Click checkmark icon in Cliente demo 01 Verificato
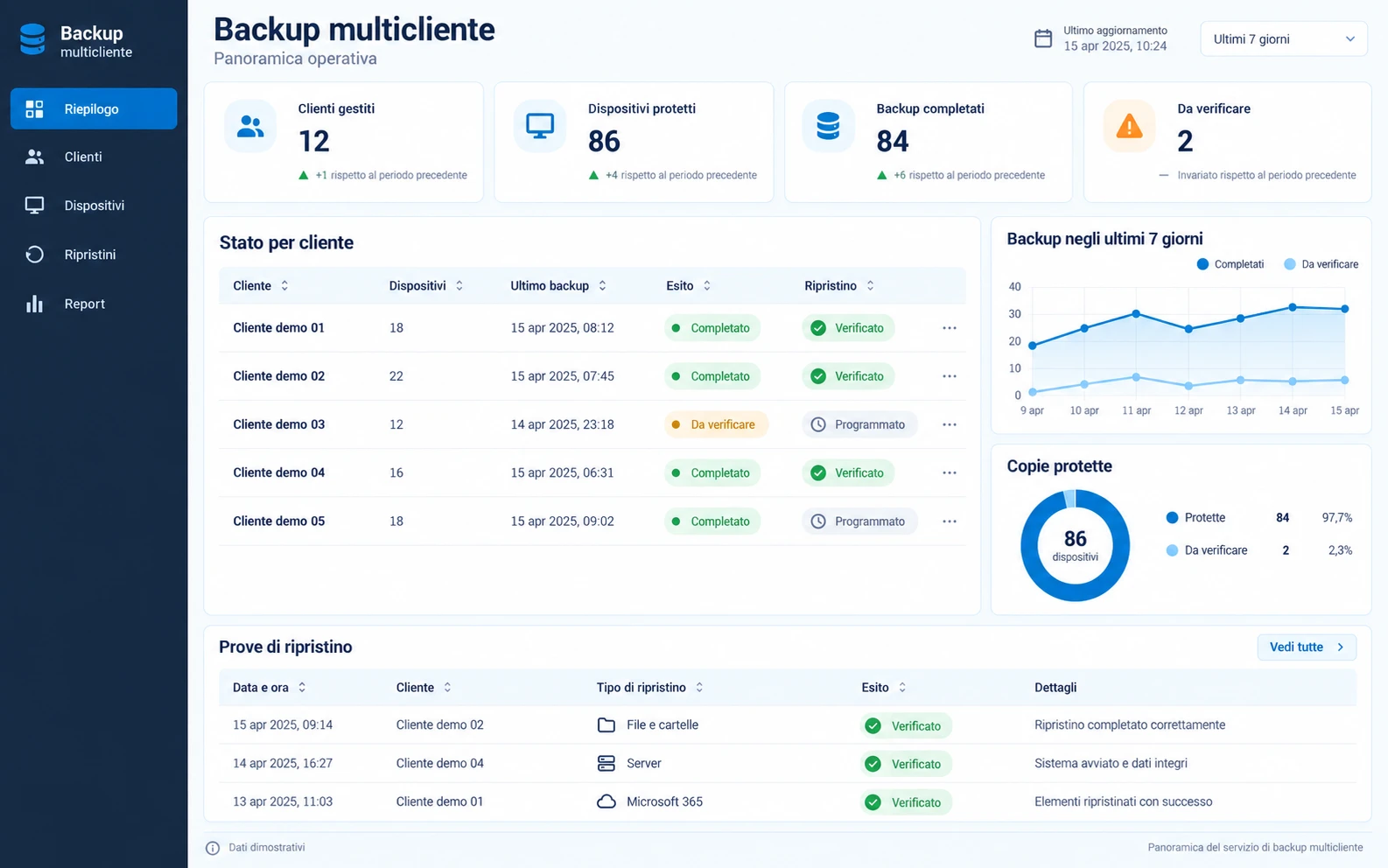This screenshot has width=1388, height=868. click(x=818, y=328)
